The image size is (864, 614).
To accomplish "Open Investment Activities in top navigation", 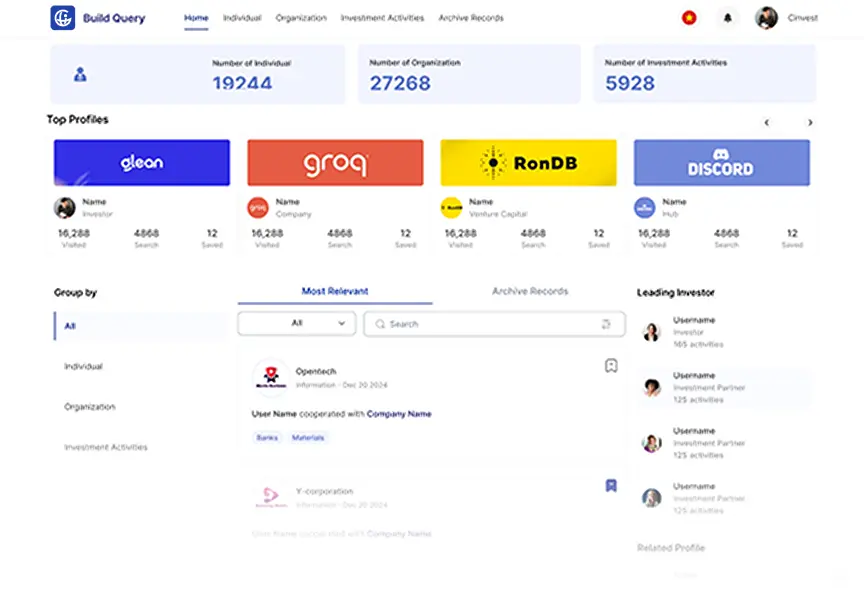I will point(382,18).
